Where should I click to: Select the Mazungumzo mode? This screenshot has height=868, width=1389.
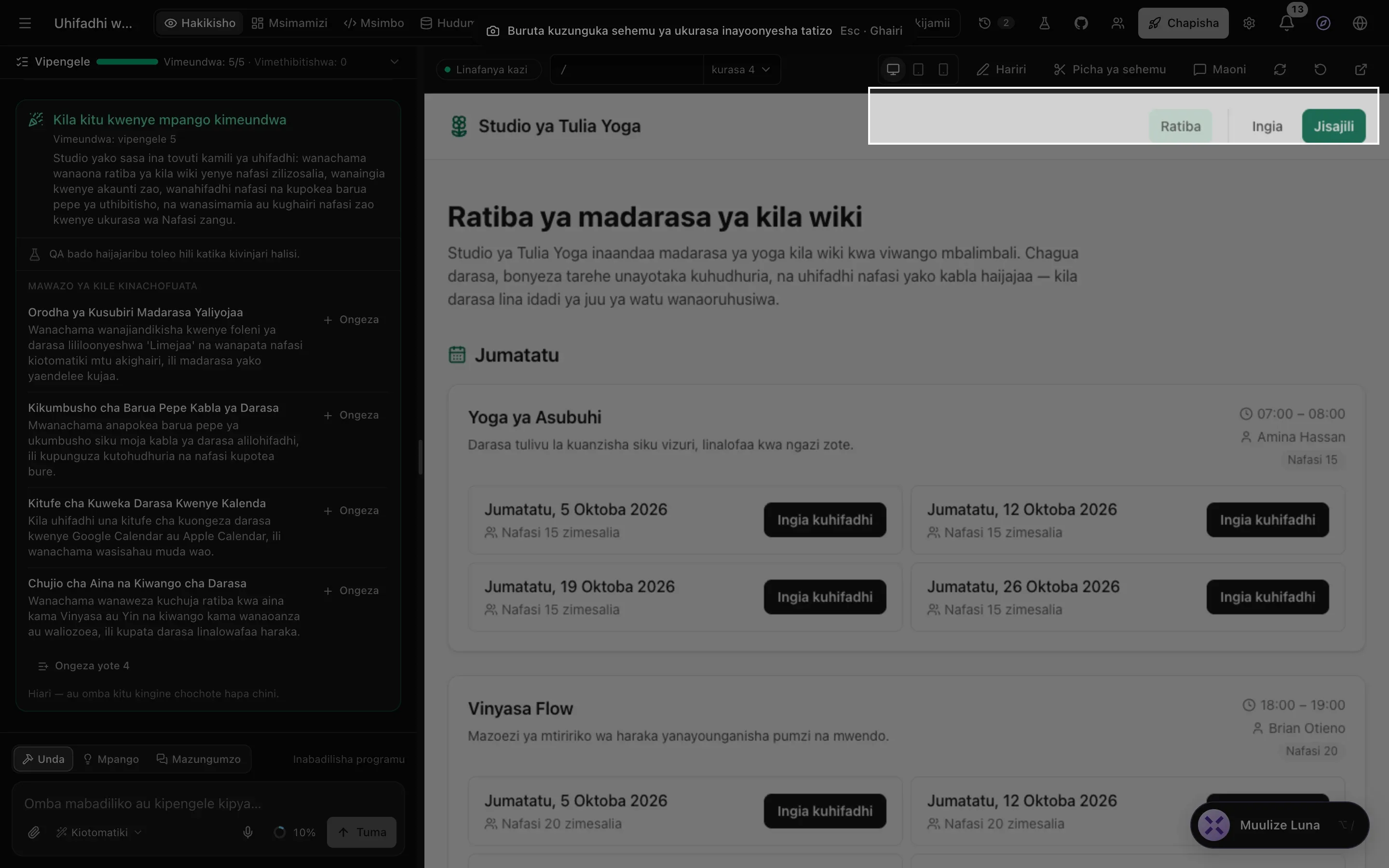tap(199, 759)
